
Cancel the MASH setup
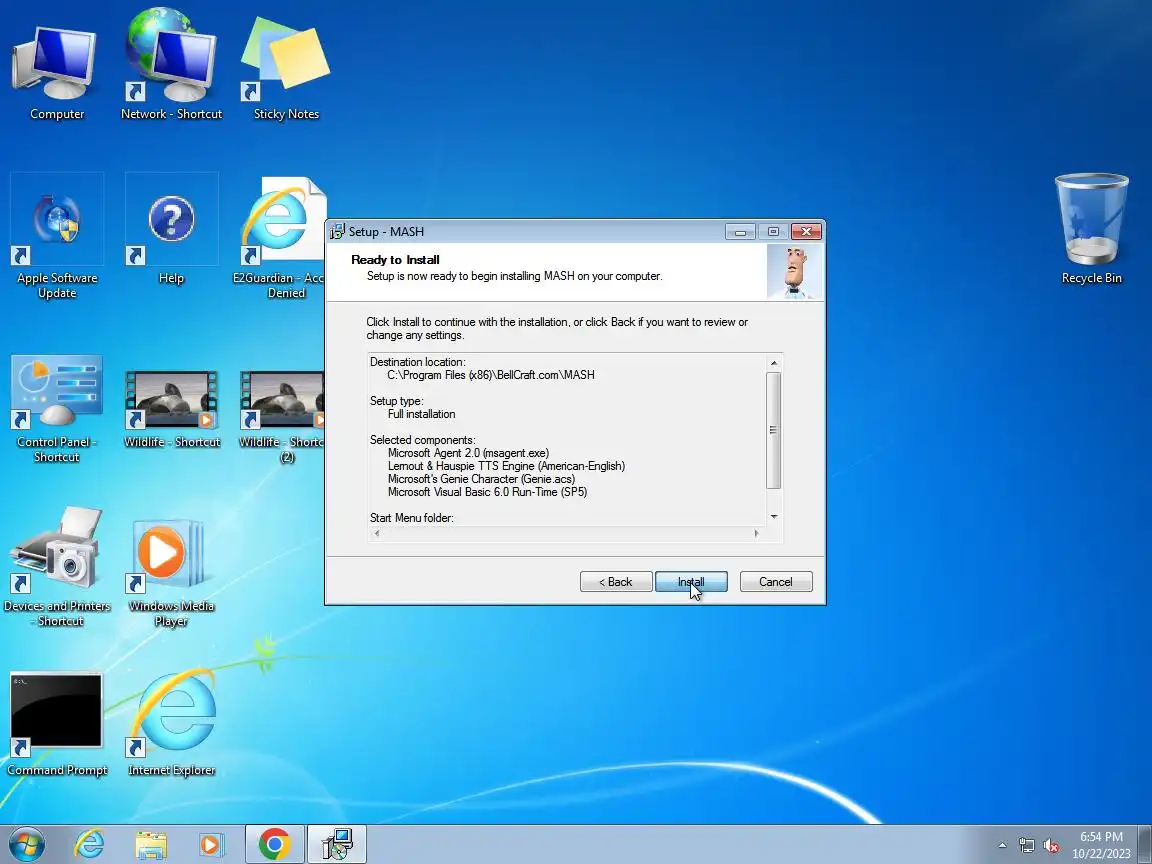(x=776, y=582)
